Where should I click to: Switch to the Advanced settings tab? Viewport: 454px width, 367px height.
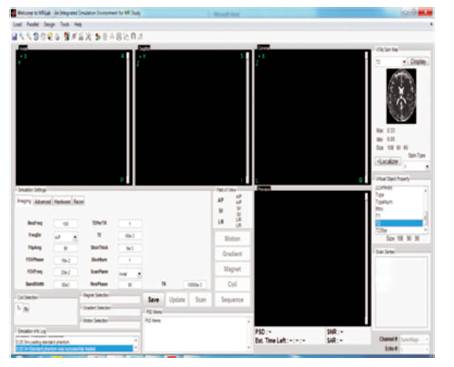pos(43,202)
